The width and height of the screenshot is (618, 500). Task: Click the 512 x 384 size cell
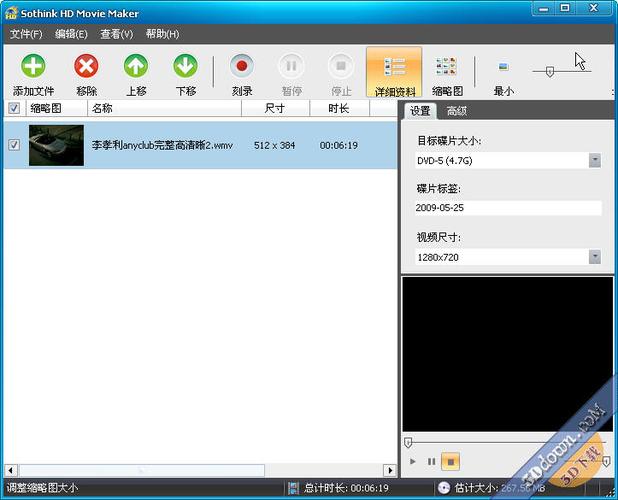pyautogui.click(x=274, y=145)
